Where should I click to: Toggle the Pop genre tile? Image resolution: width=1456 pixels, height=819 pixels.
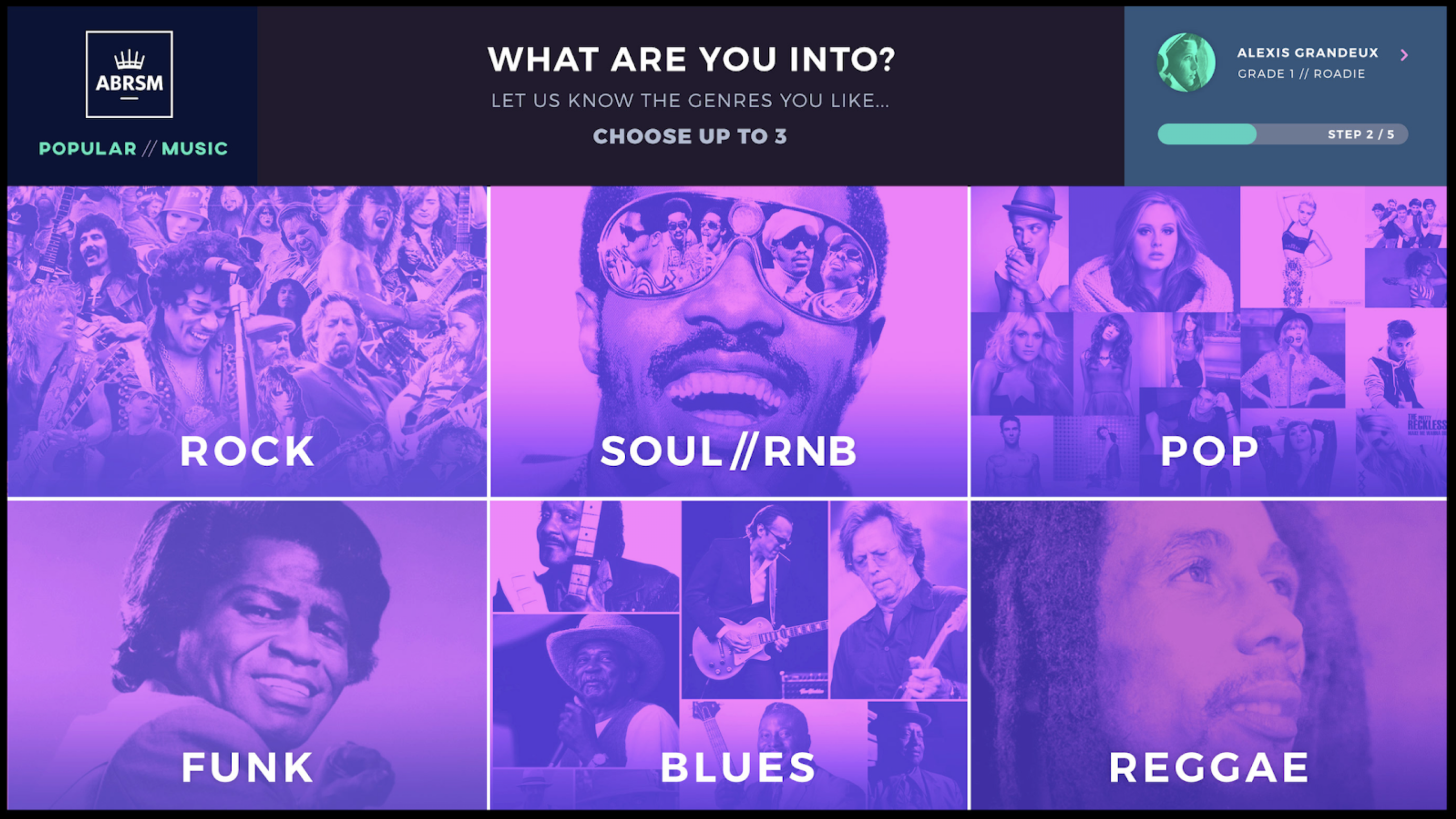(1208, 341)
